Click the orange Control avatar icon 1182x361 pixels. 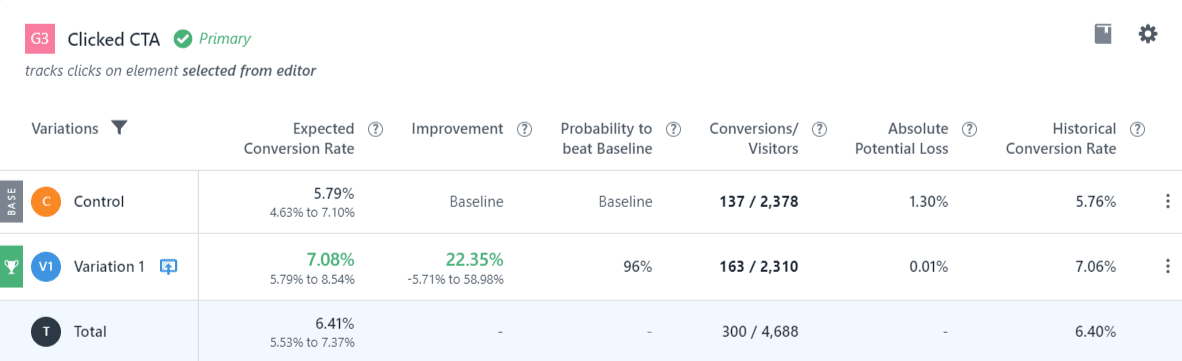pos(45,201)
